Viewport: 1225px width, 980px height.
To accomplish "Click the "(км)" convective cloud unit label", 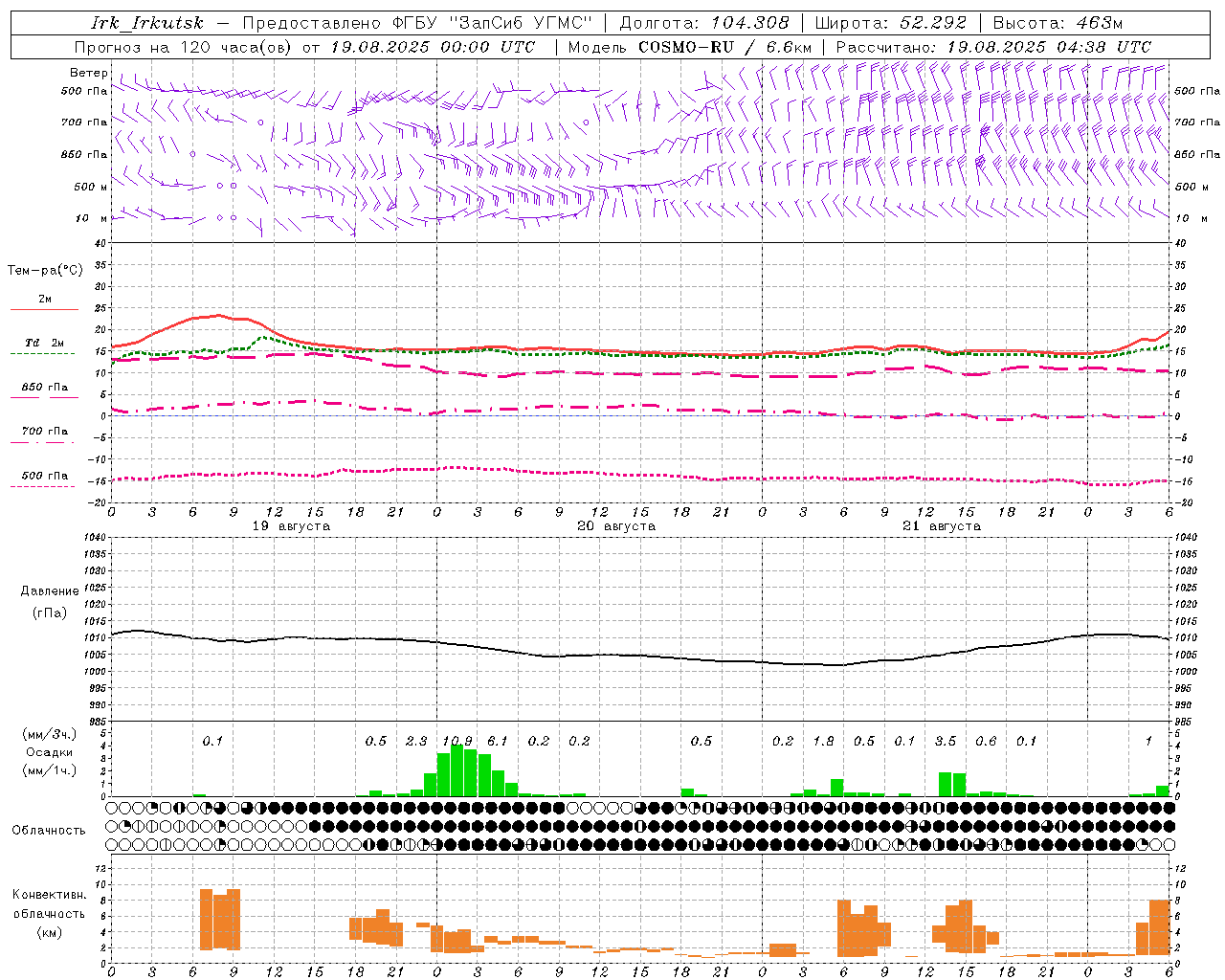I will coord(50,932).
